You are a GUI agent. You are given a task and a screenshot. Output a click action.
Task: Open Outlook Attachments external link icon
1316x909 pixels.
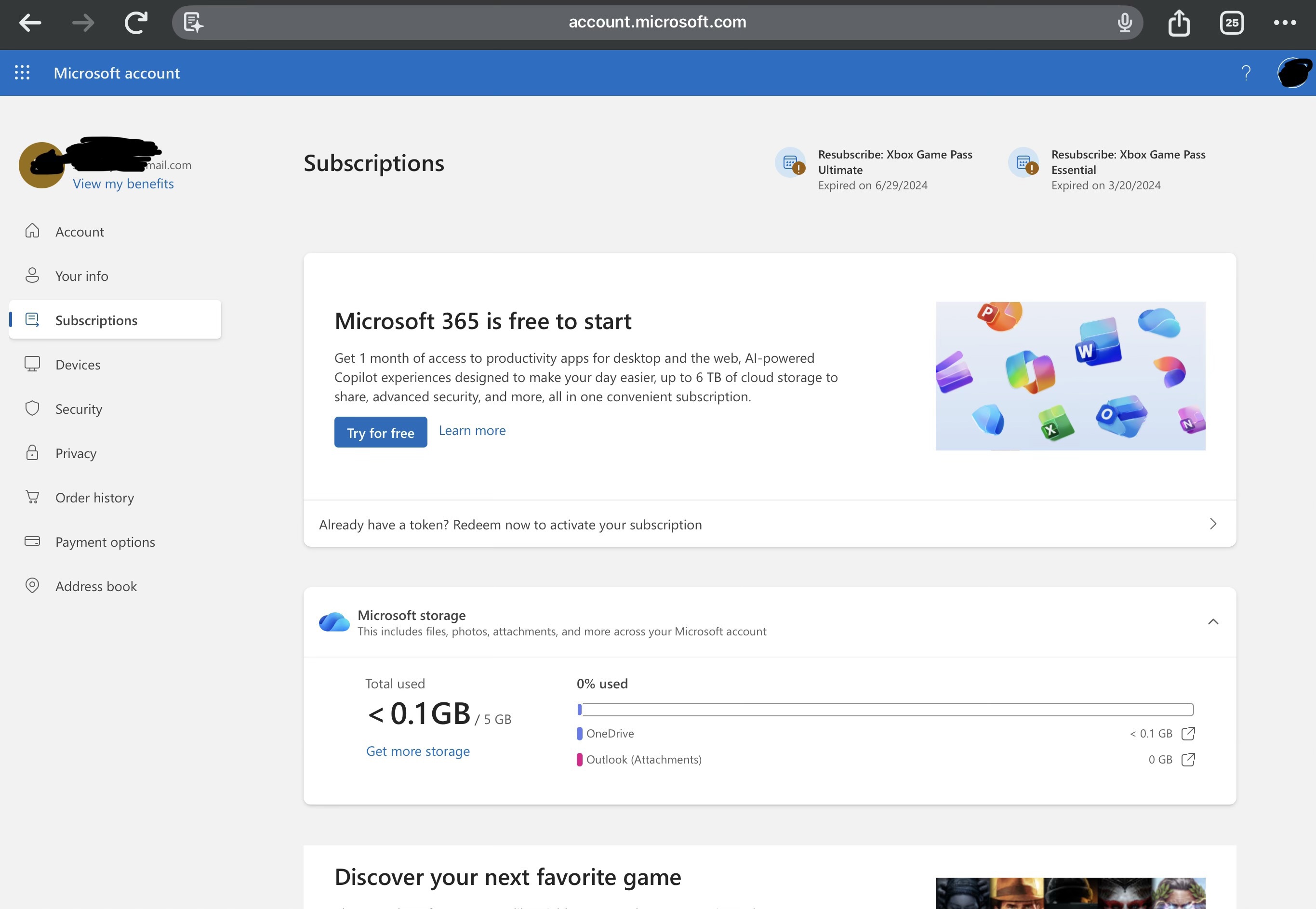coord(1188,759)
